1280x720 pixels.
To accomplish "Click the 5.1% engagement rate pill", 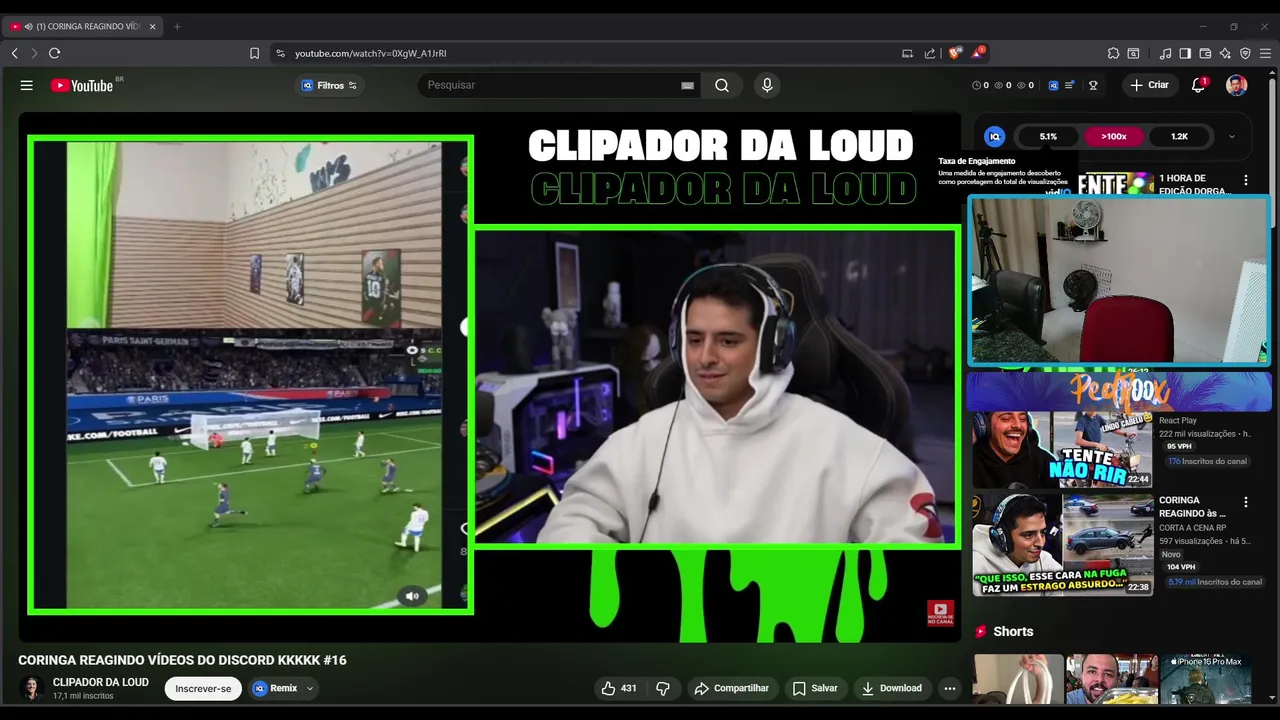I will pyautogui.click(x=1048, y=136).
